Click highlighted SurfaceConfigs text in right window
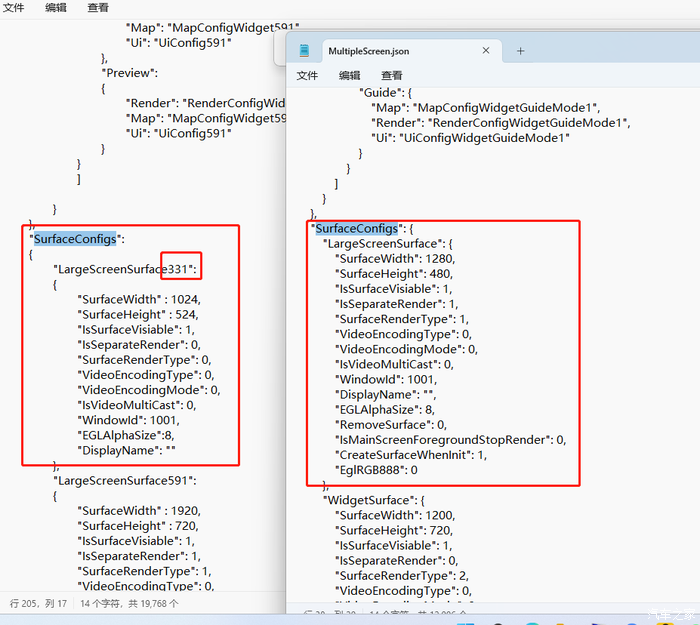This screenshot has height=625, width=700. [356, 229]
